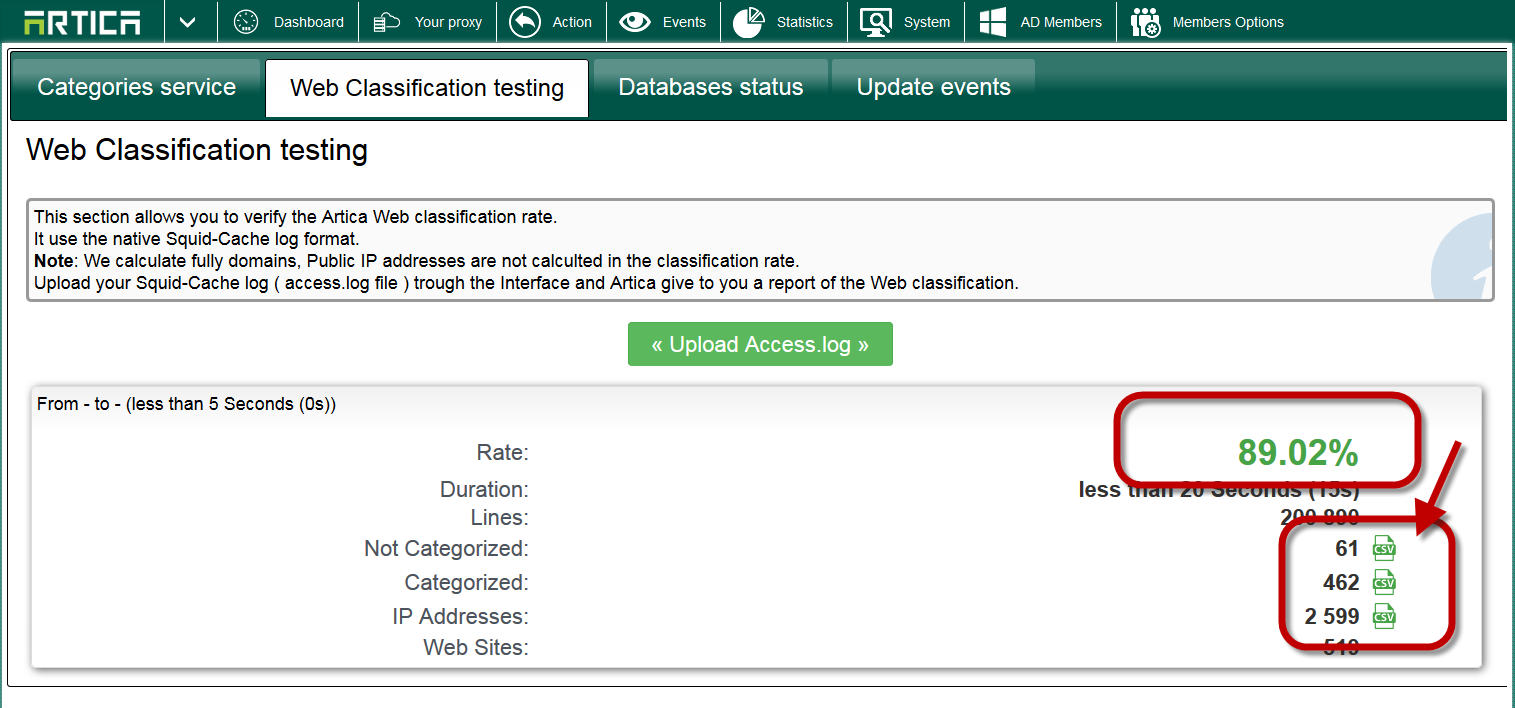Open the Action menu
This screenshot has width=1515, height=708.
551,22
